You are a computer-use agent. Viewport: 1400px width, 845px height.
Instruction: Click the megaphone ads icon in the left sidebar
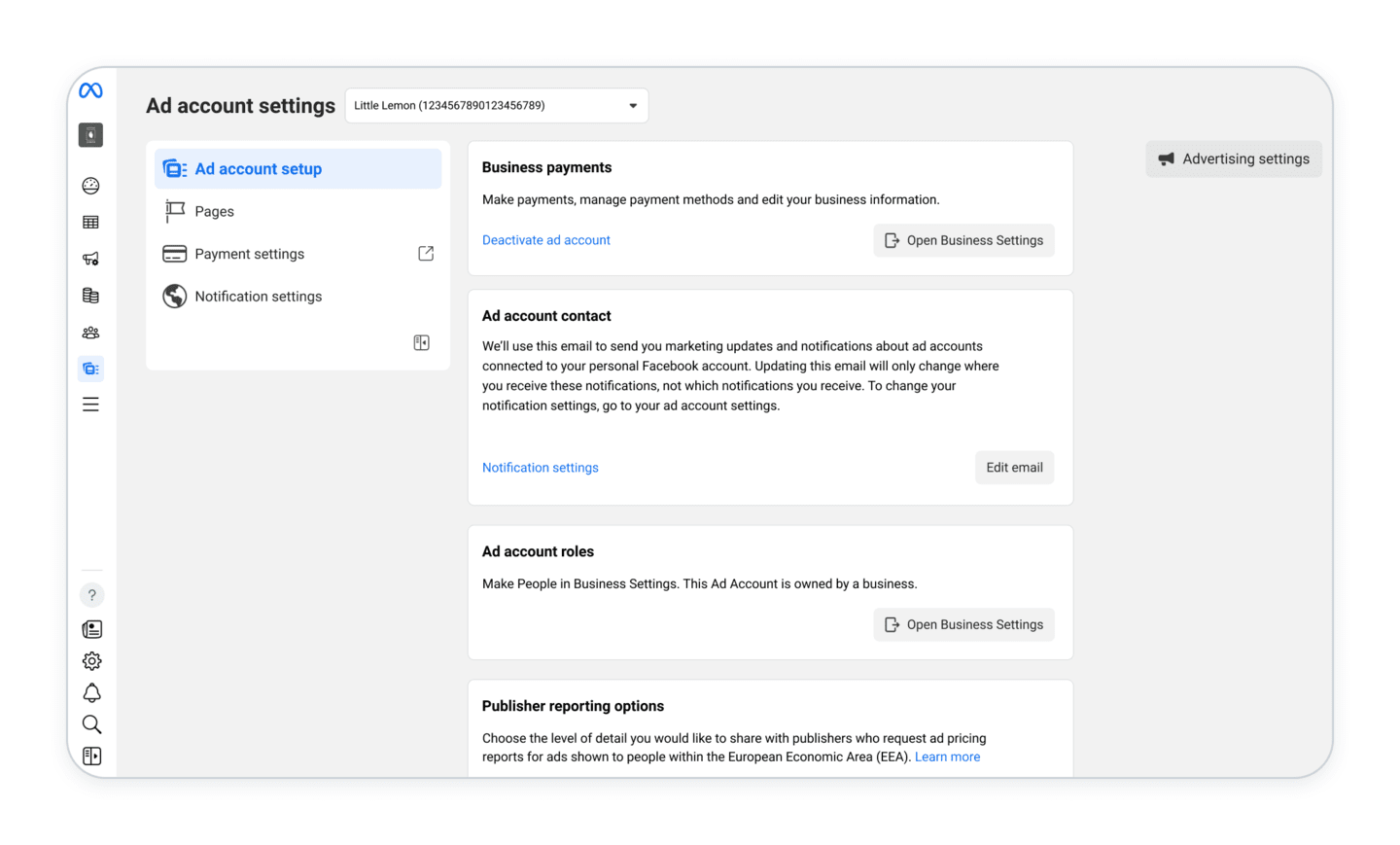pos(90,259)
